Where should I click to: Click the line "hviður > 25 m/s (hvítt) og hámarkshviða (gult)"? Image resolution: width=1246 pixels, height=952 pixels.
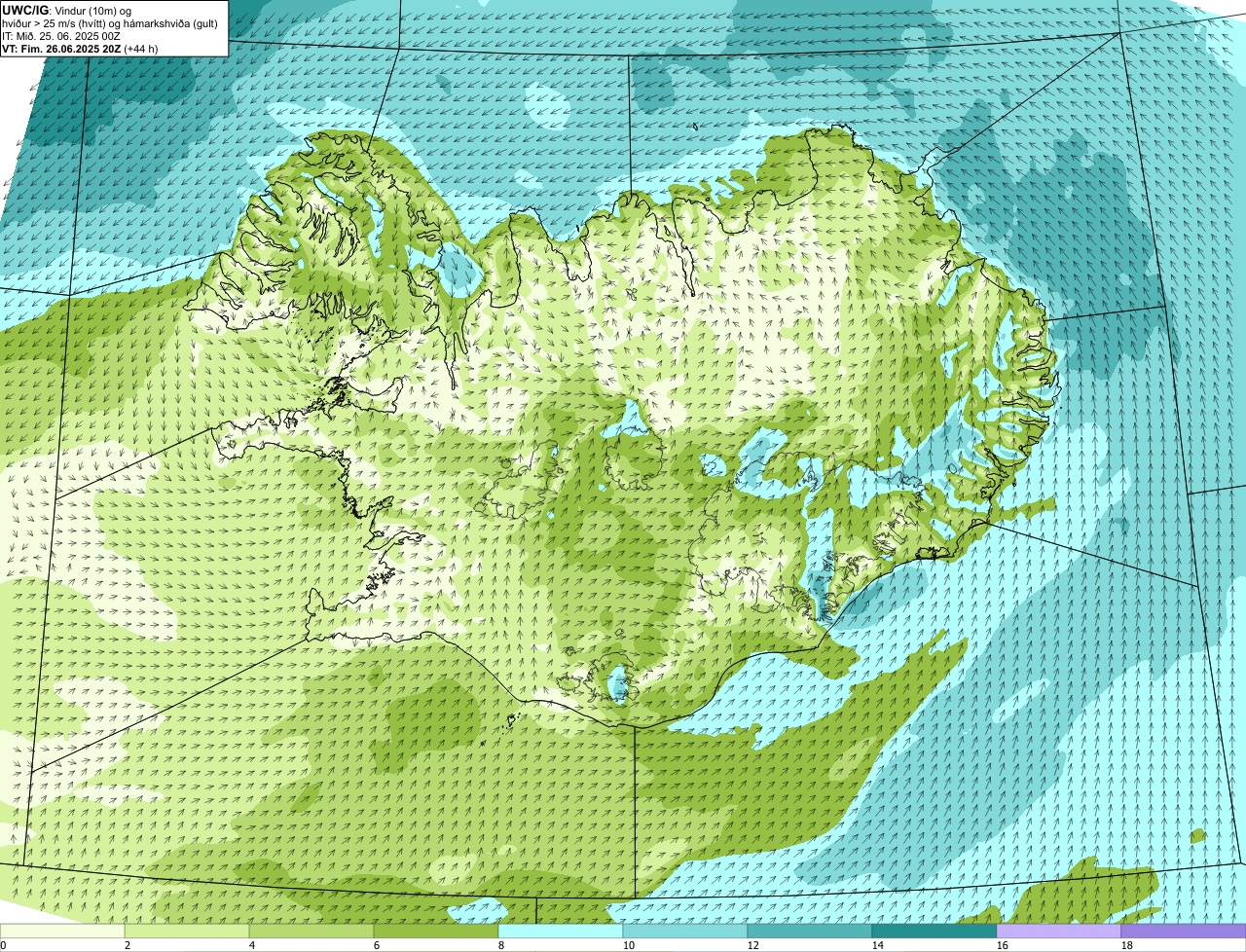pyautogui.click(x=110, y=22)
